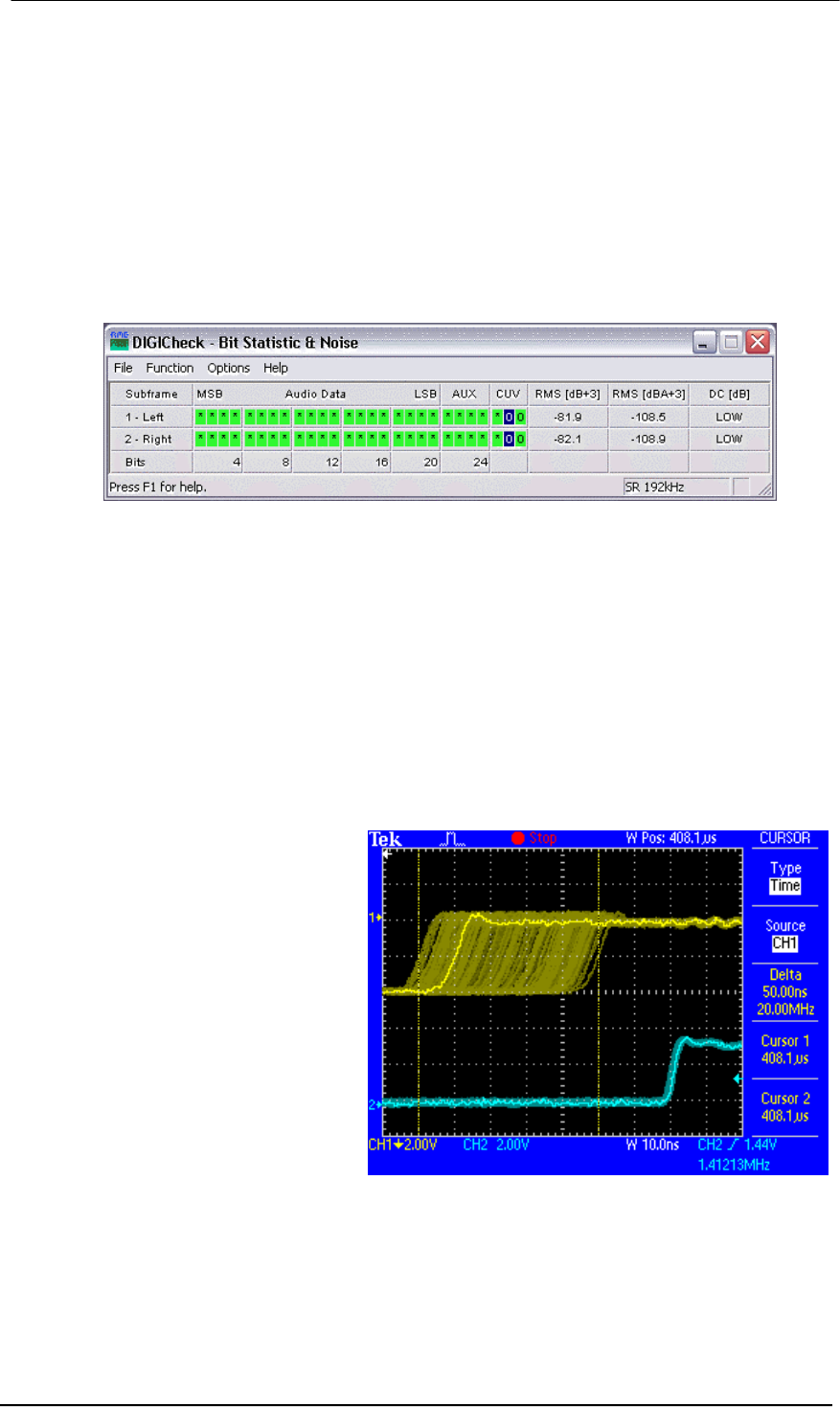Open the File menu
This screenshot has width=840, height=1407.
click(x=124, y=368)
